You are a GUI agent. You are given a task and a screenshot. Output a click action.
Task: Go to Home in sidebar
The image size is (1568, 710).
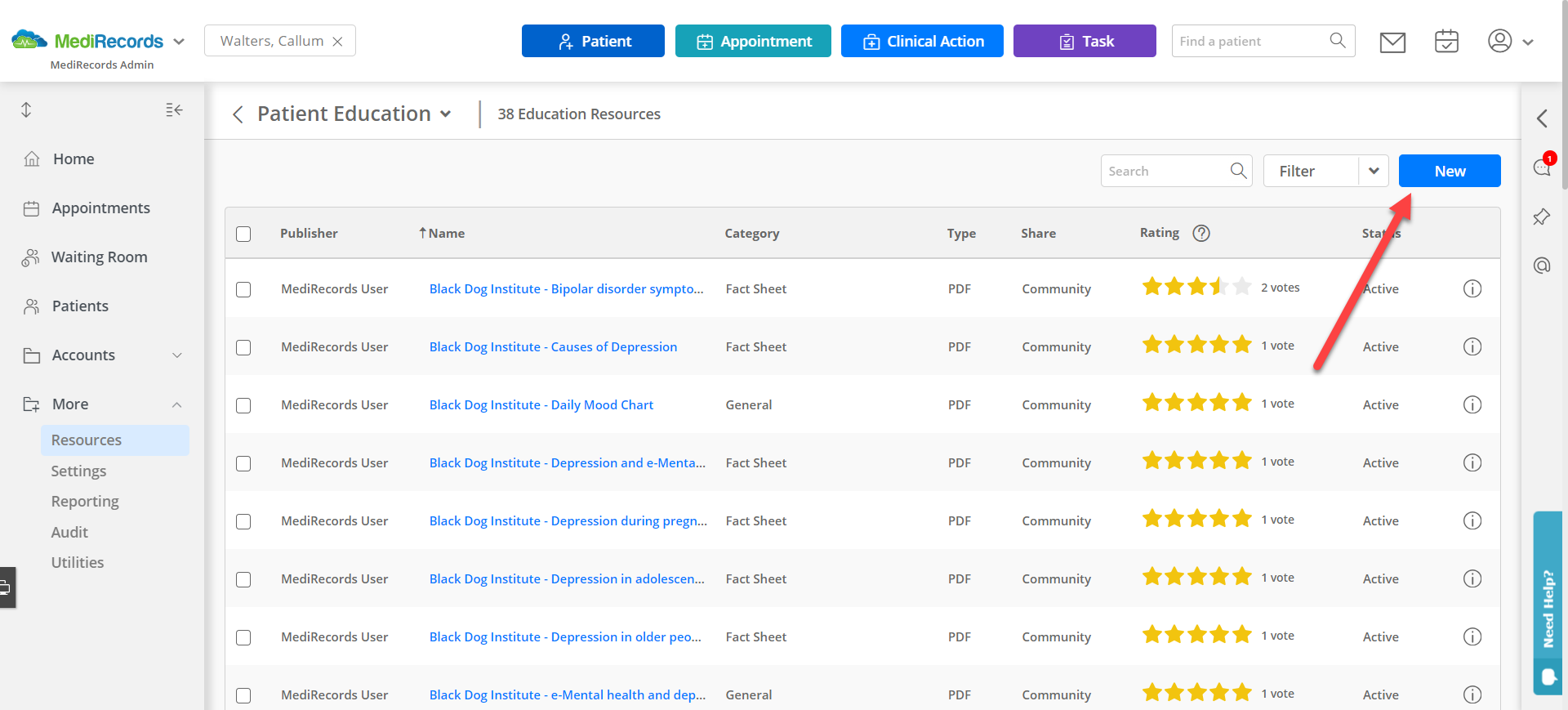pyautogui.click(x=73, y=159)
